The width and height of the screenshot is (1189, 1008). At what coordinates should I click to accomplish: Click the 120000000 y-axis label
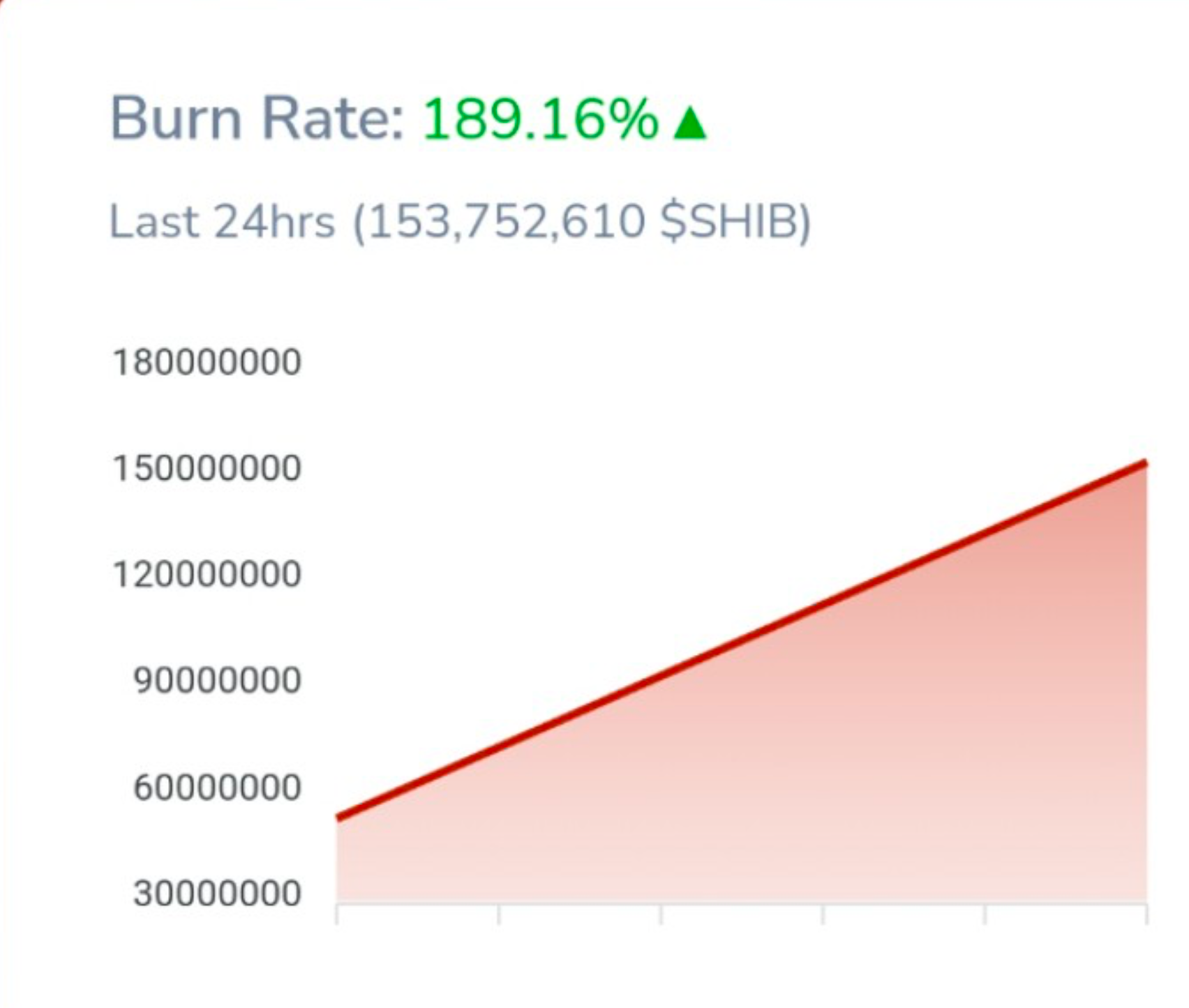click(x=207, y=575)
